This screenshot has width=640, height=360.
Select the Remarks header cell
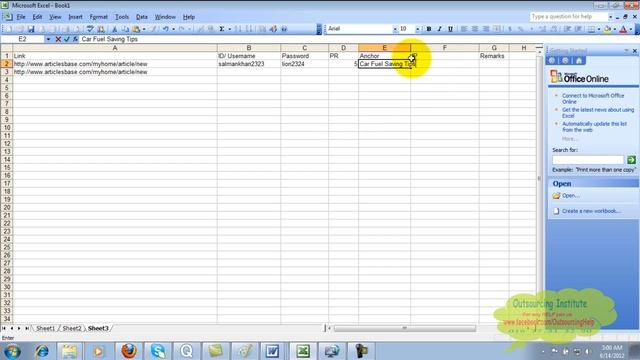coord(494,56)
